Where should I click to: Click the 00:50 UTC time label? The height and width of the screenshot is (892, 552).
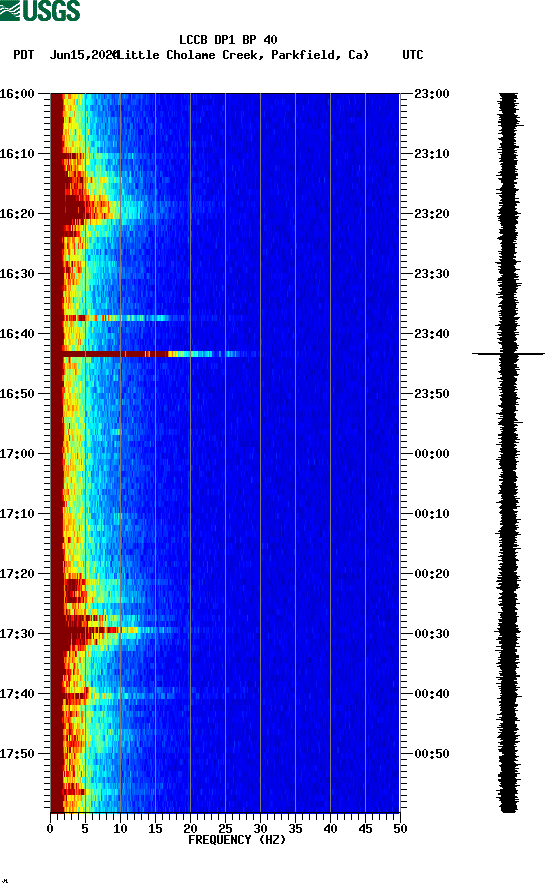432,754
